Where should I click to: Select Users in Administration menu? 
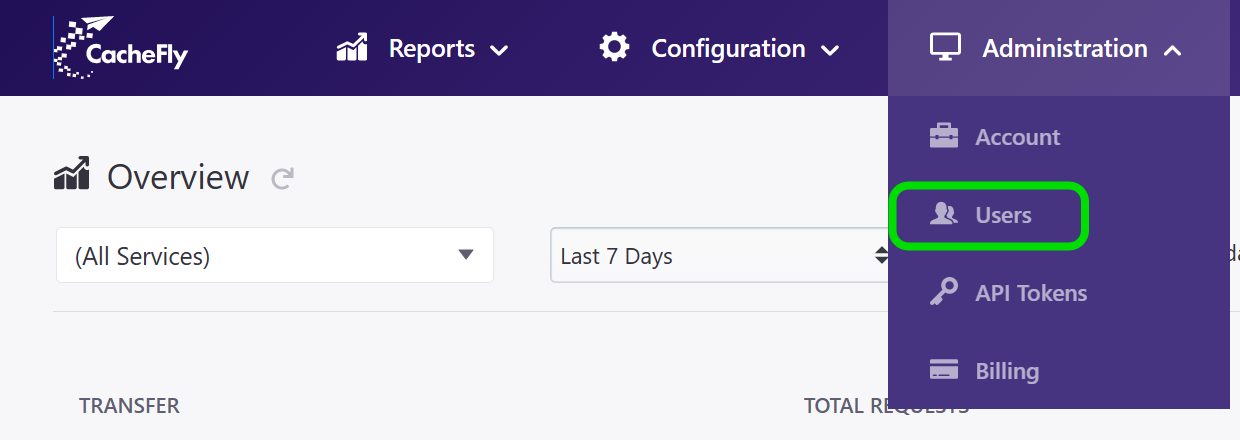point(1003,215)
